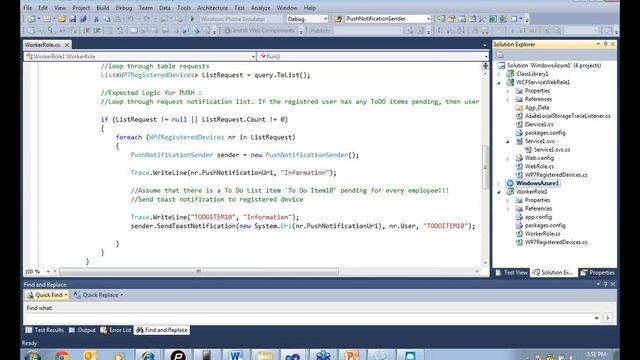Collapse the Service1.svc node

point(508,142)
